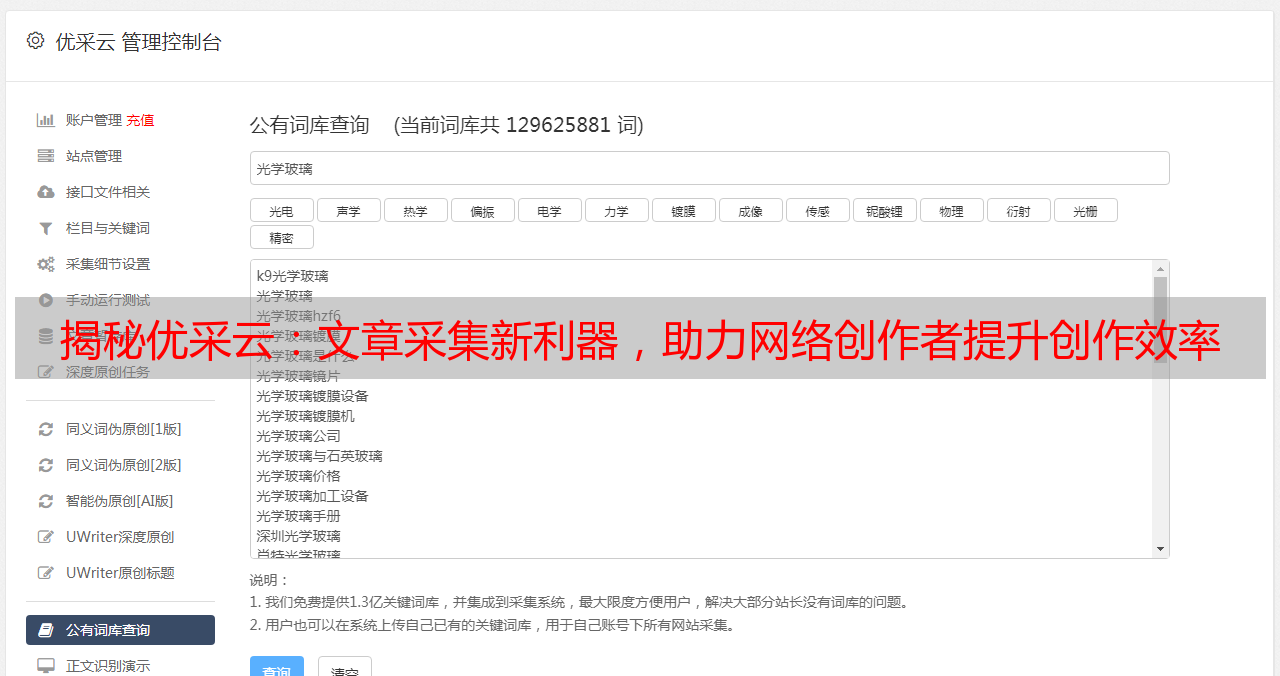The height and width of the screenshot is (676, 1280).
Task: Select the 衍射 tag button
Action: click(x=1018, y=210)
